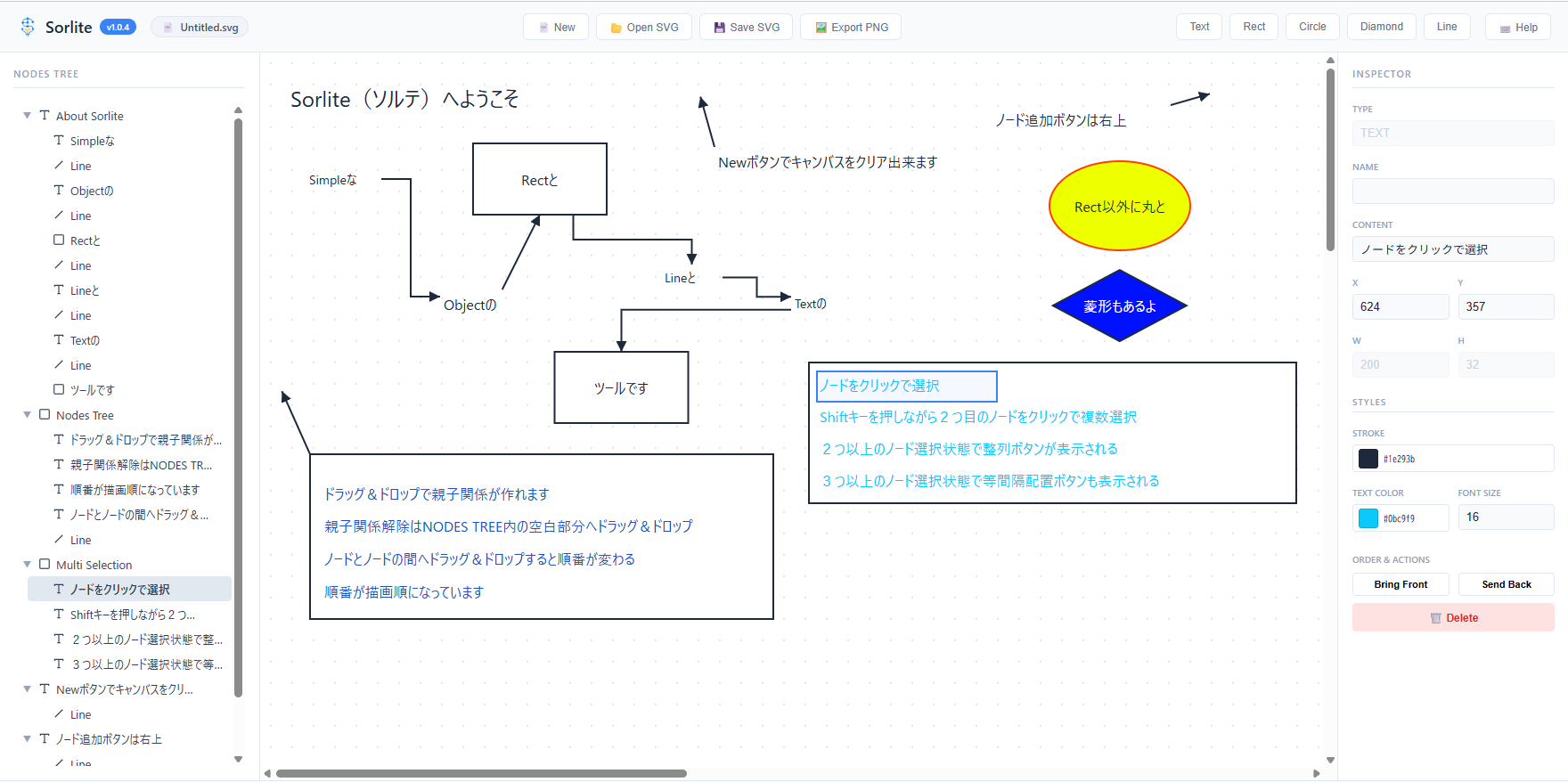Click the Untitled.svg file name chip
Screen dimensions: 1568x782
200,27
